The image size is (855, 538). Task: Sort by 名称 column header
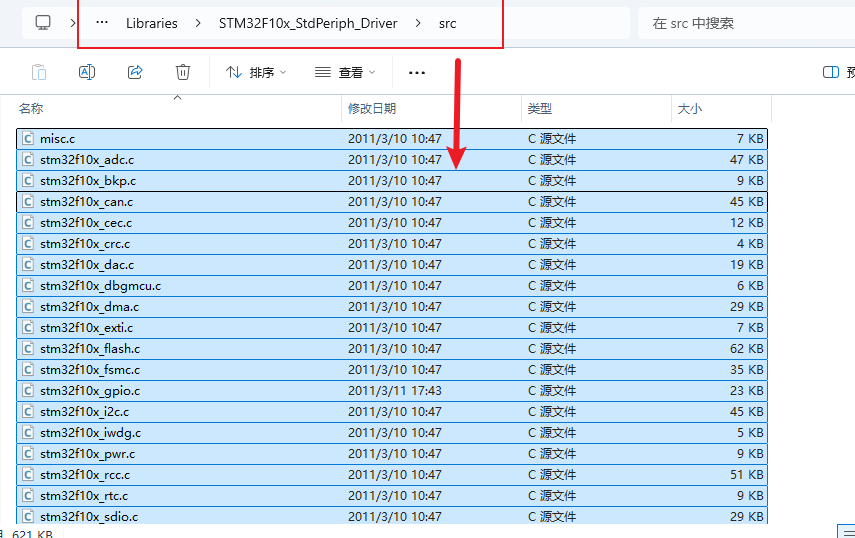(x=31, y=108)
